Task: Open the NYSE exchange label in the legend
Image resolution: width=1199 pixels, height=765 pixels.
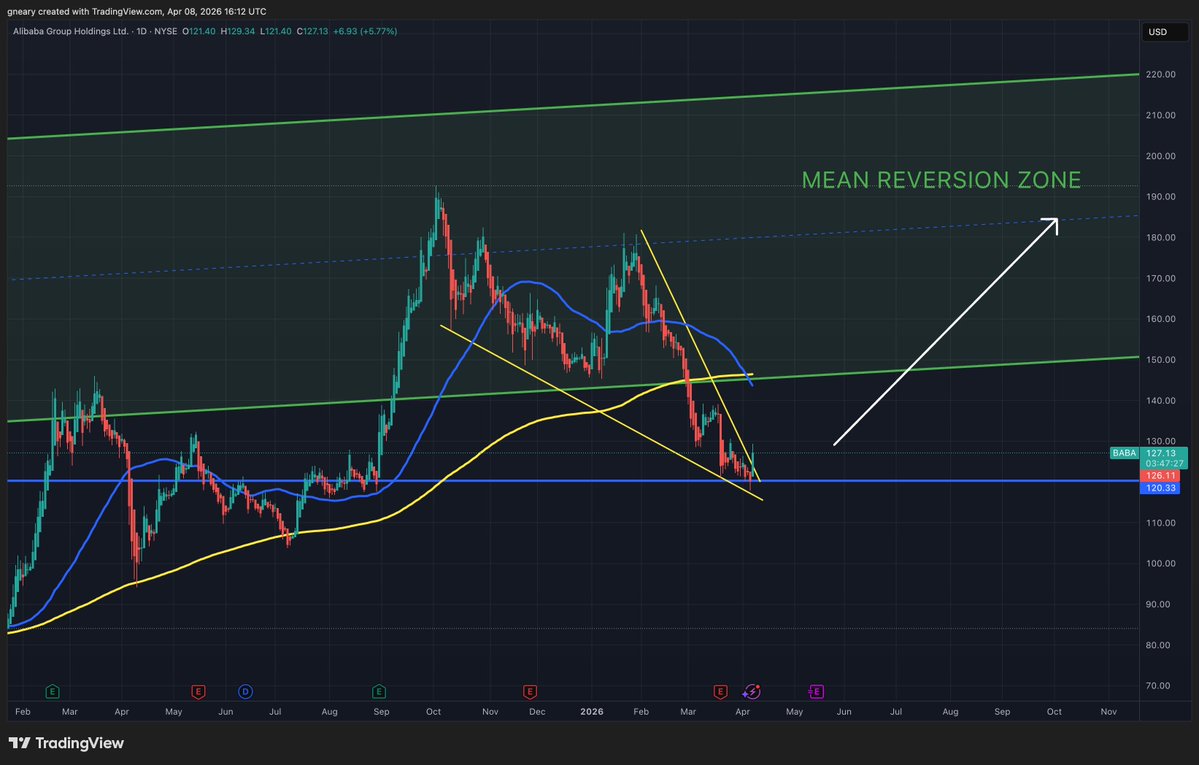Action: [165, 31]
